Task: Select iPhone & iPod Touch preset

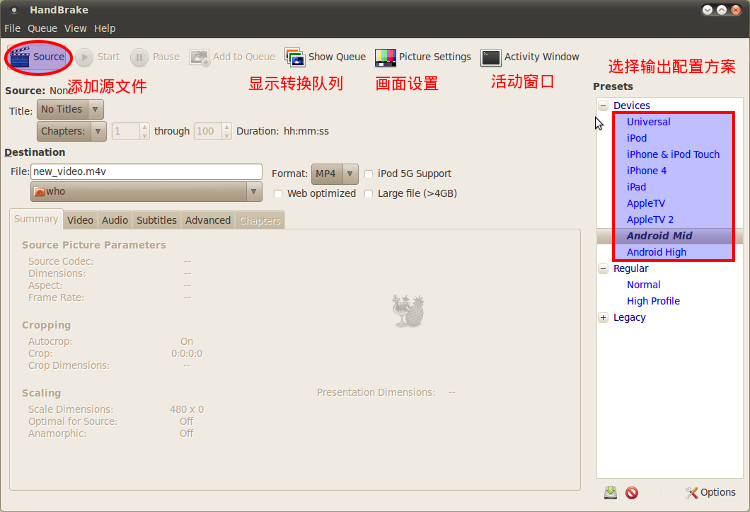Action: (x=673, y=155)
